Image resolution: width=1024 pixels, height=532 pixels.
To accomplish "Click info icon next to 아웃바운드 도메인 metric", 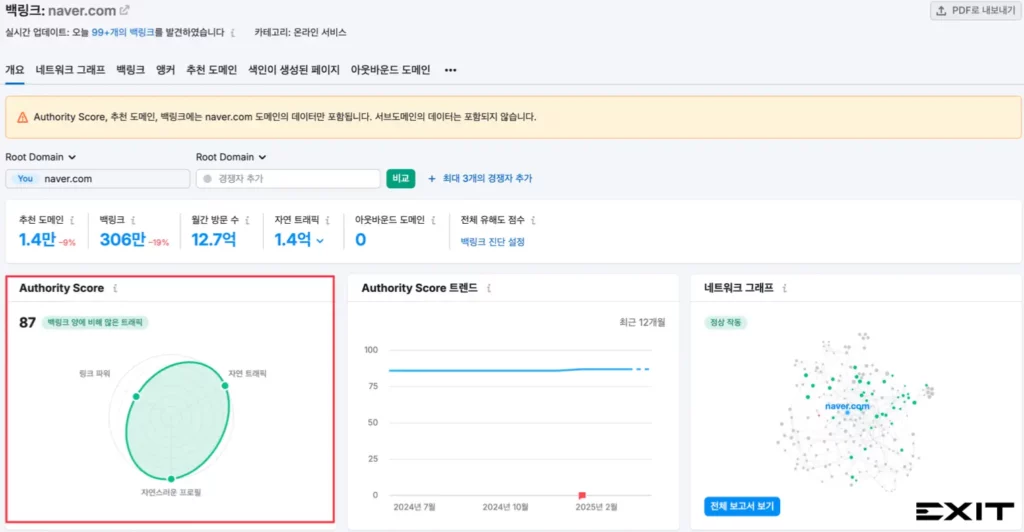I will click(434, 221).
